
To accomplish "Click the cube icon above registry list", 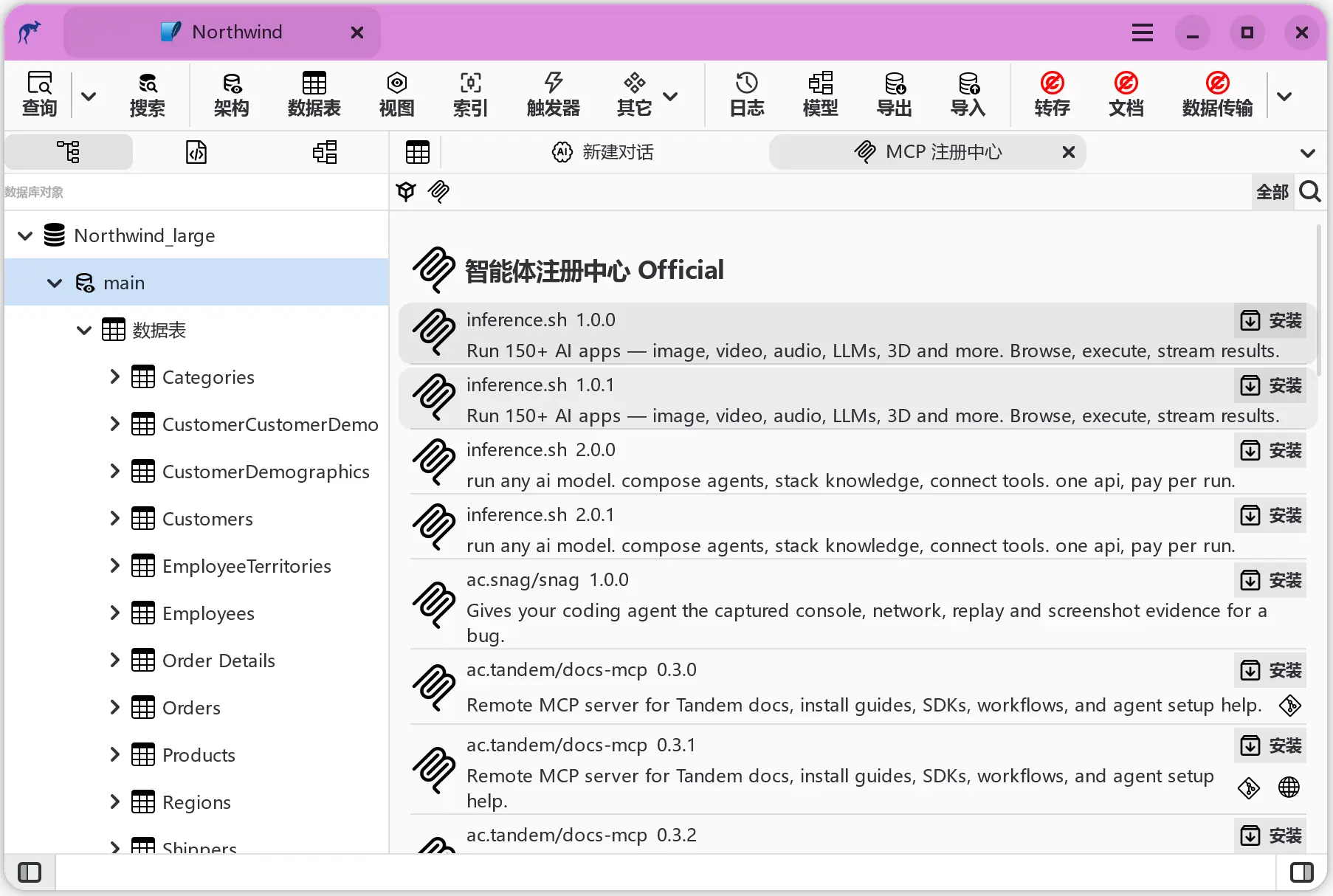I will (x=406, y=192).
